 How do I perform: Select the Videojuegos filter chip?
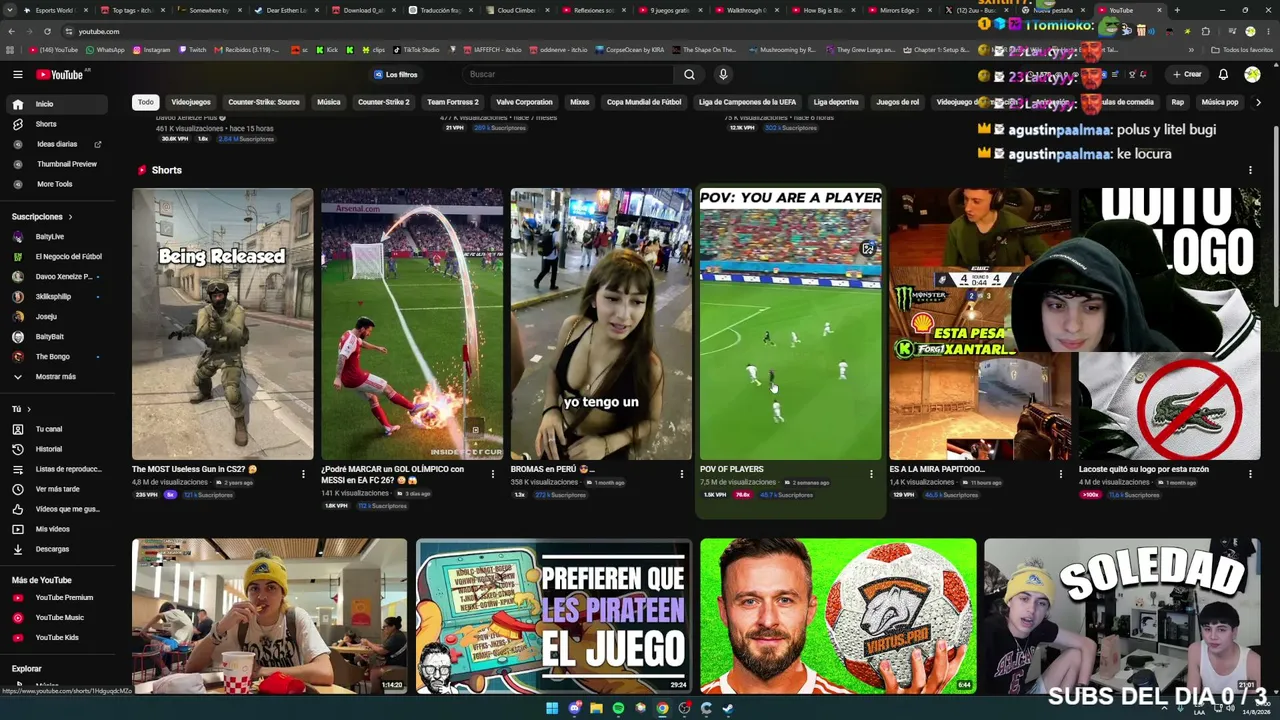(191, 102)
